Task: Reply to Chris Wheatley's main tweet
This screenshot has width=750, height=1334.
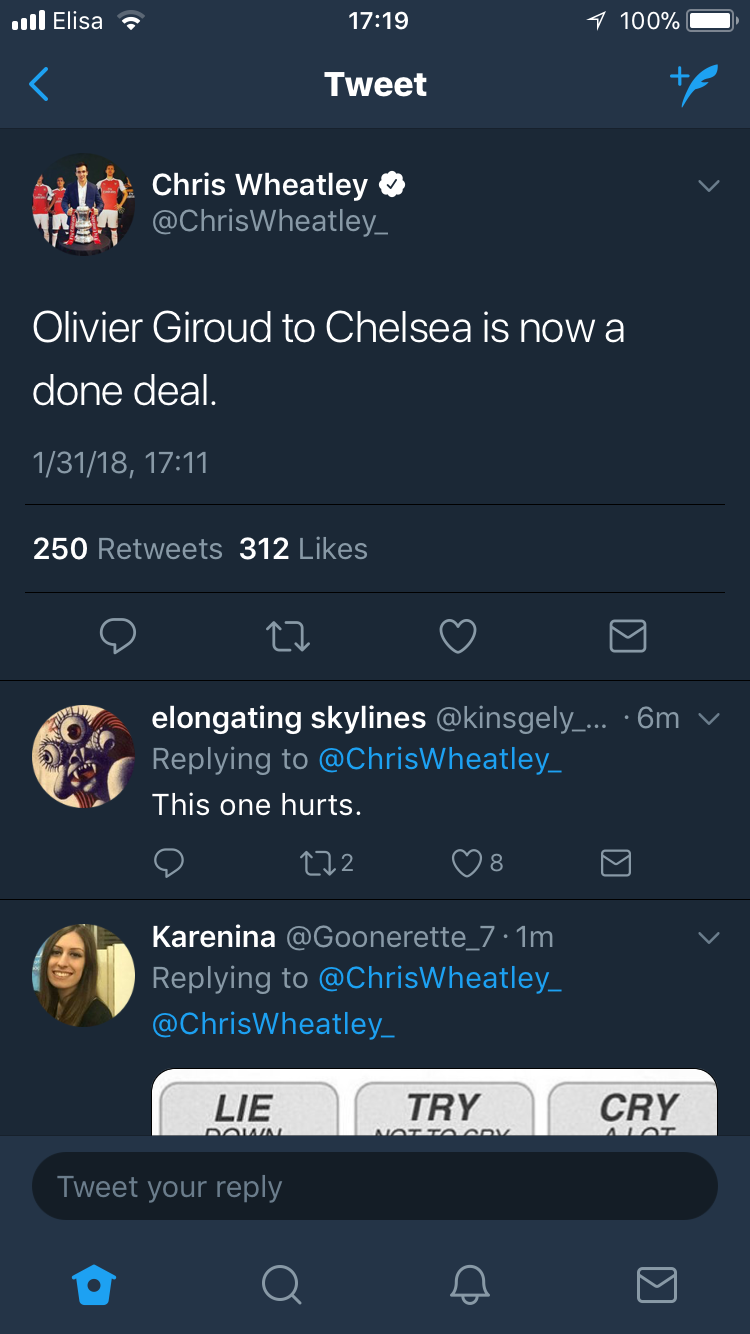Action: [118, 636]
